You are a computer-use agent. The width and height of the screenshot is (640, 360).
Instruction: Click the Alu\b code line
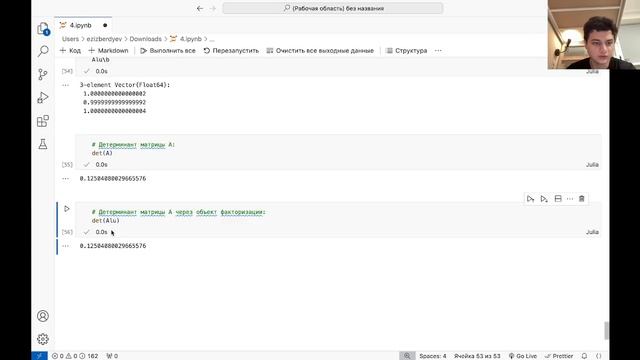click(x=100, y=60)
